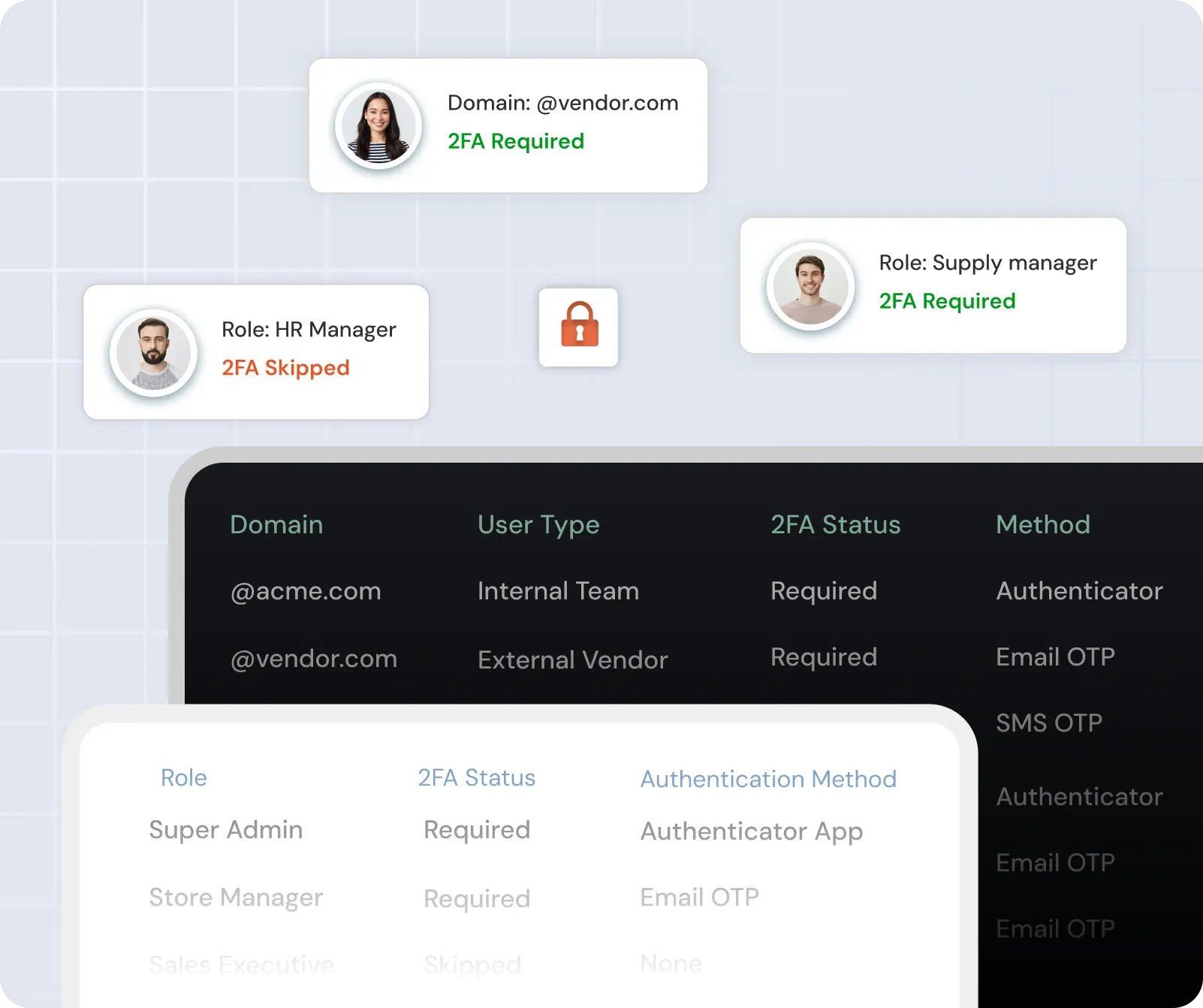
Task: Click the 'Authentication Method' column header
Action: pyautogui.click(x=768, y=779)
